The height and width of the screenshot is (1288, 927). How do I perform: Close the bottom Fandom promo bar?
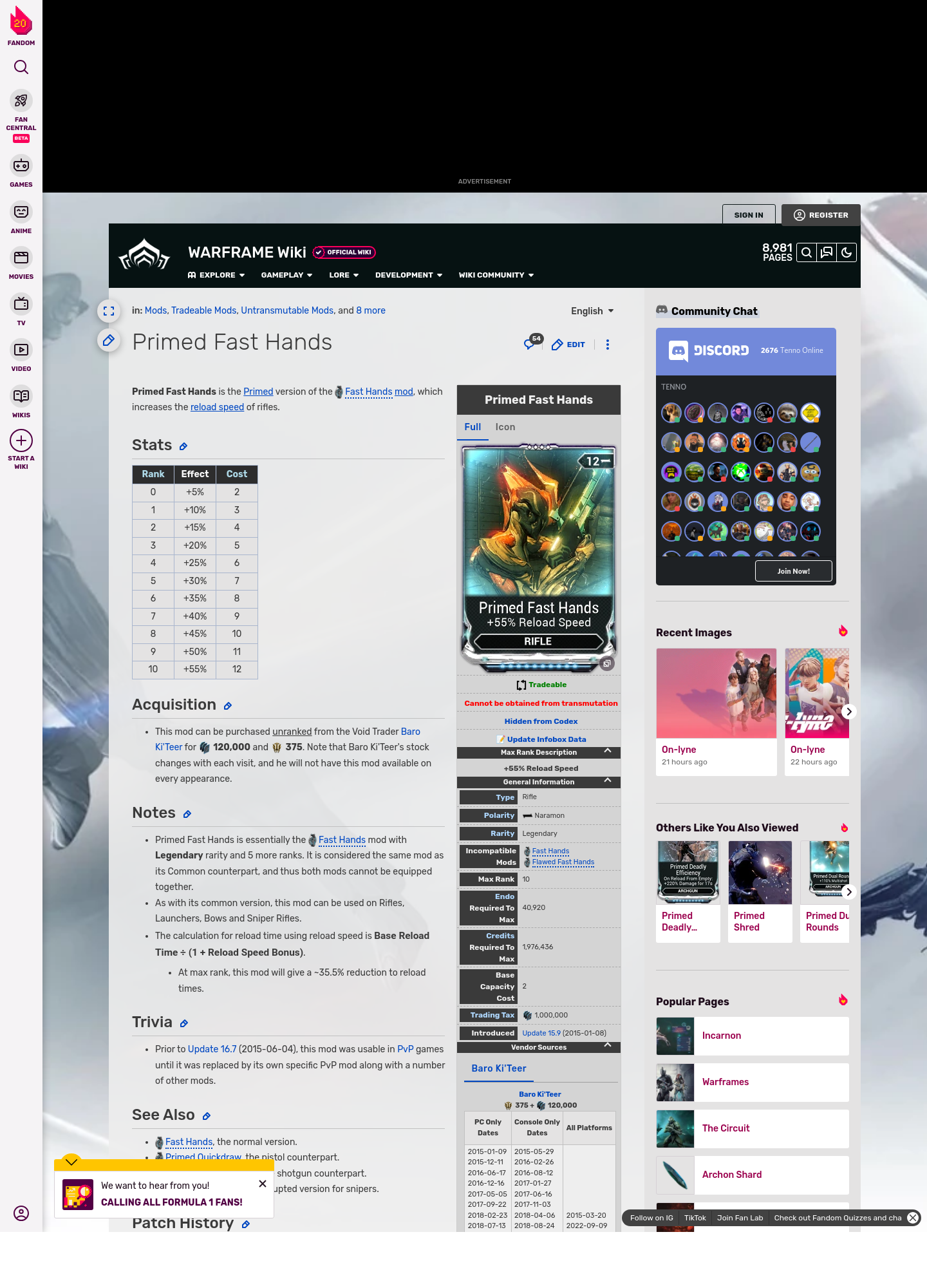913,1218
